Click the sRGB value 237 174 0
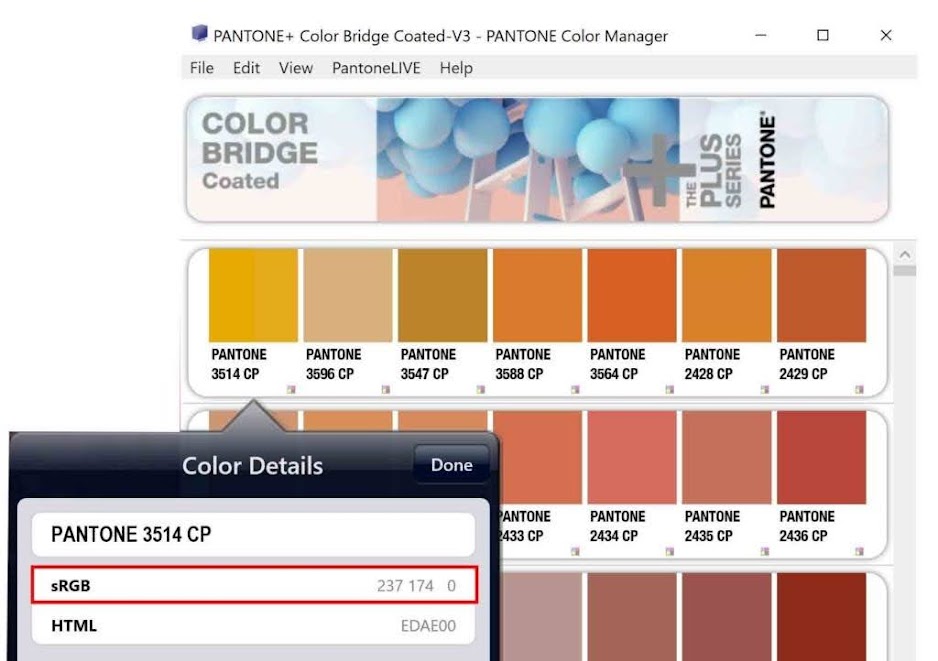 [416, 586]
